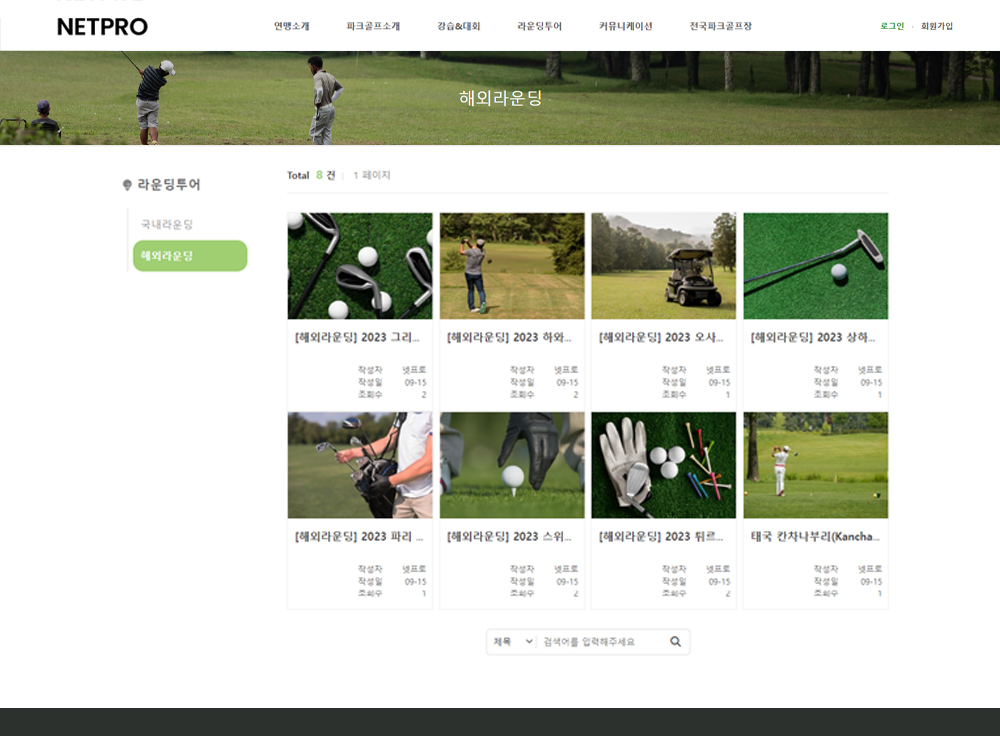Viewport: 1000px width, 736px height.
Task: Select the highlighted 해외라운딩 sidebar tab
Action: tap(190, 256)
